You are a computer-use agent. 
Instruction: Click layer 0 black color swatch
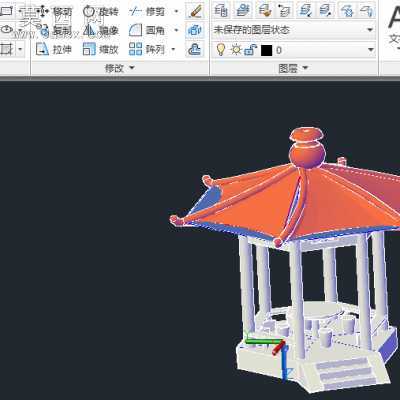tap(266, 50)
